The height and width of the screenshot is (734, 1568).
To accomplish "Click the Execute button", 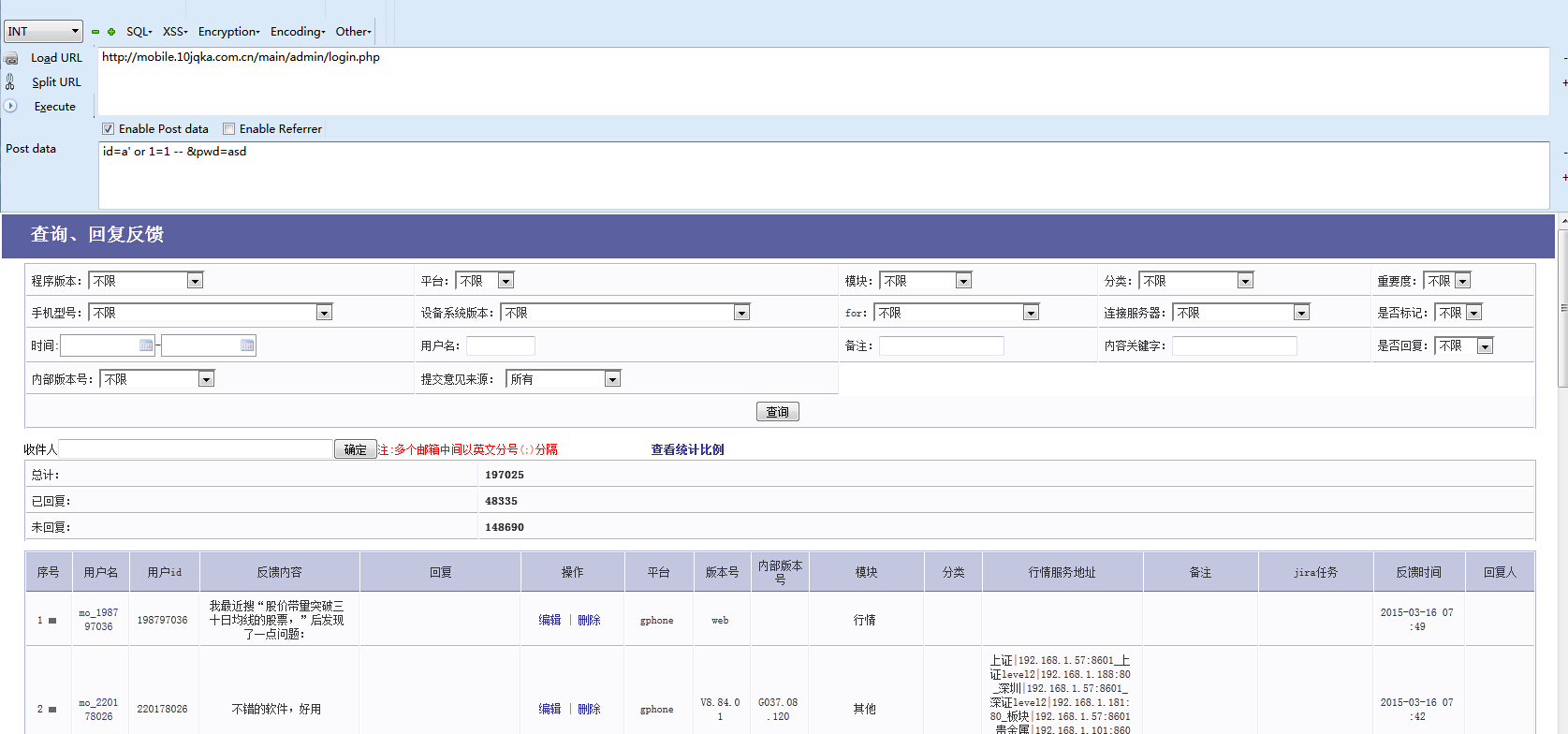I will [x=55, y=107].
